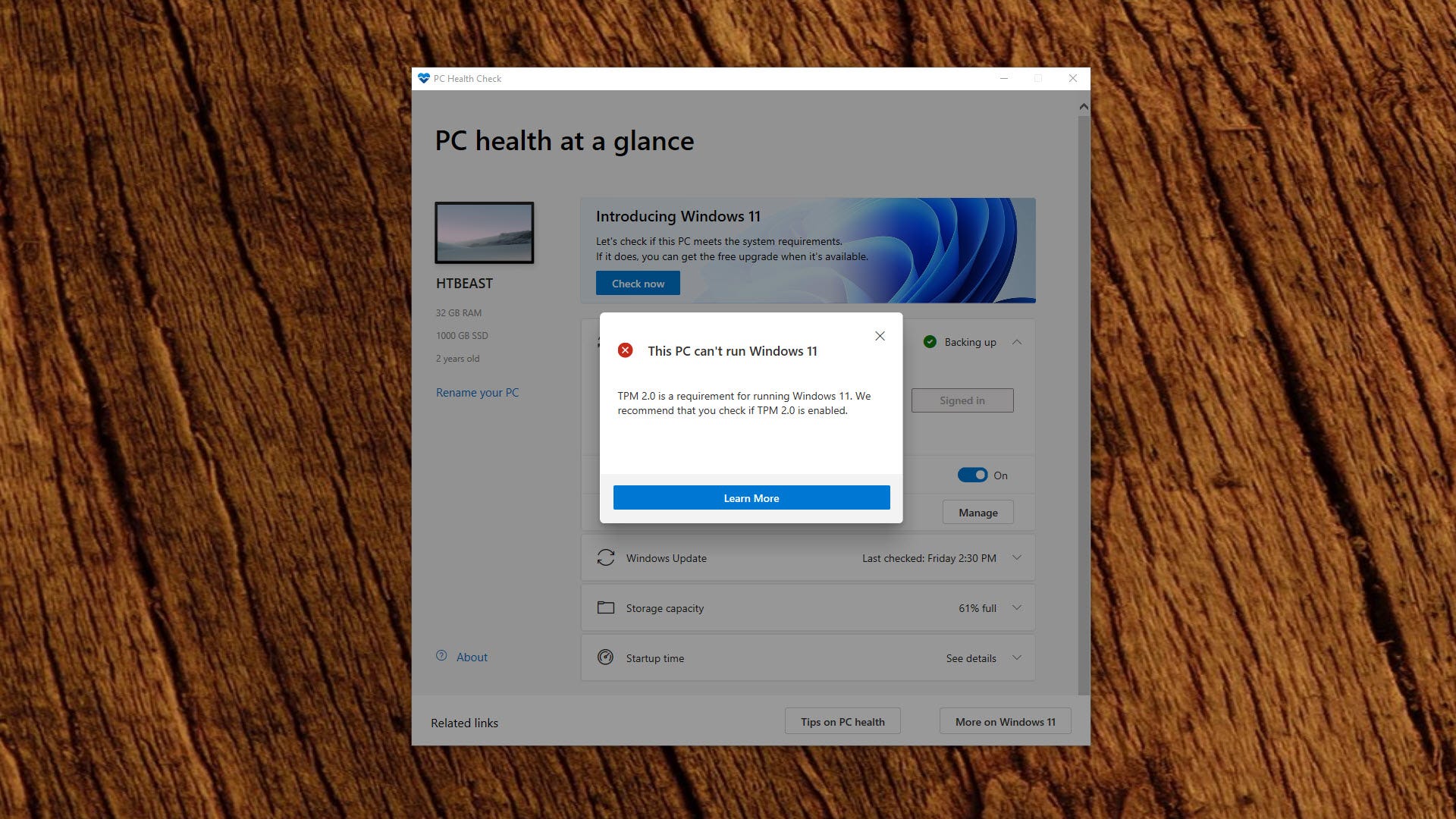Click the Storage capacity folder icon
1456x819 pixels.
point(605,607)
